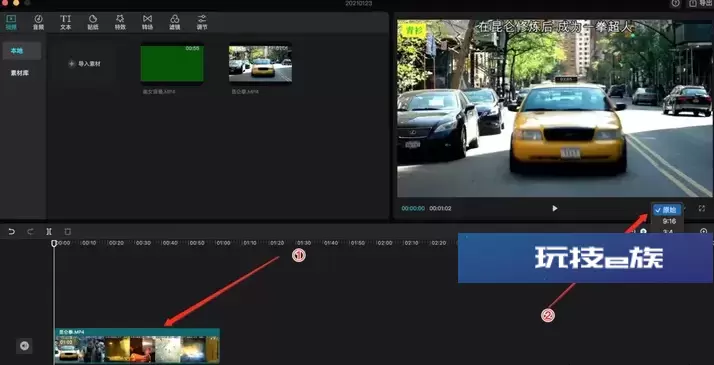This screenshot has width=714, height=365.
Task: Select 素材库 (Material library) in the sidebar
Action: tap(20, 73)
